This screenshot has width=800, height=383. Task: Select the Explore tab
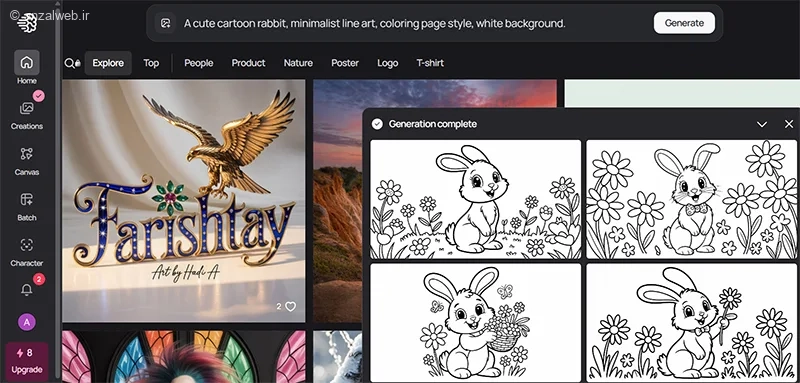click(108, 63)
